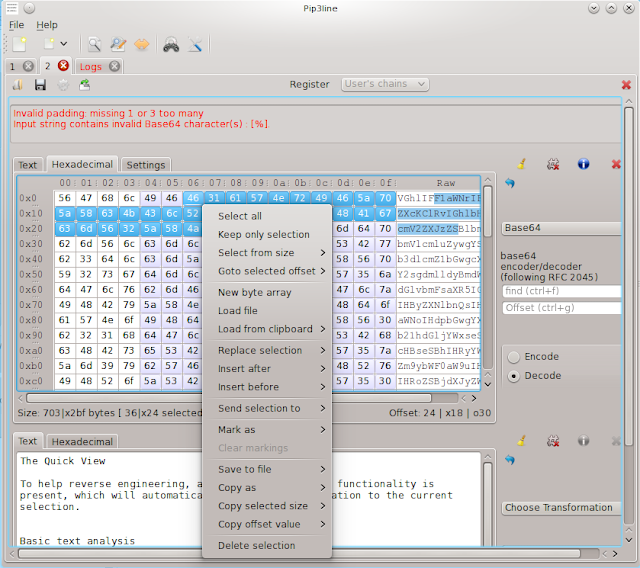Click the lower blue back arrow icon
Screen dimensions: 640x568
click(510, 460)
